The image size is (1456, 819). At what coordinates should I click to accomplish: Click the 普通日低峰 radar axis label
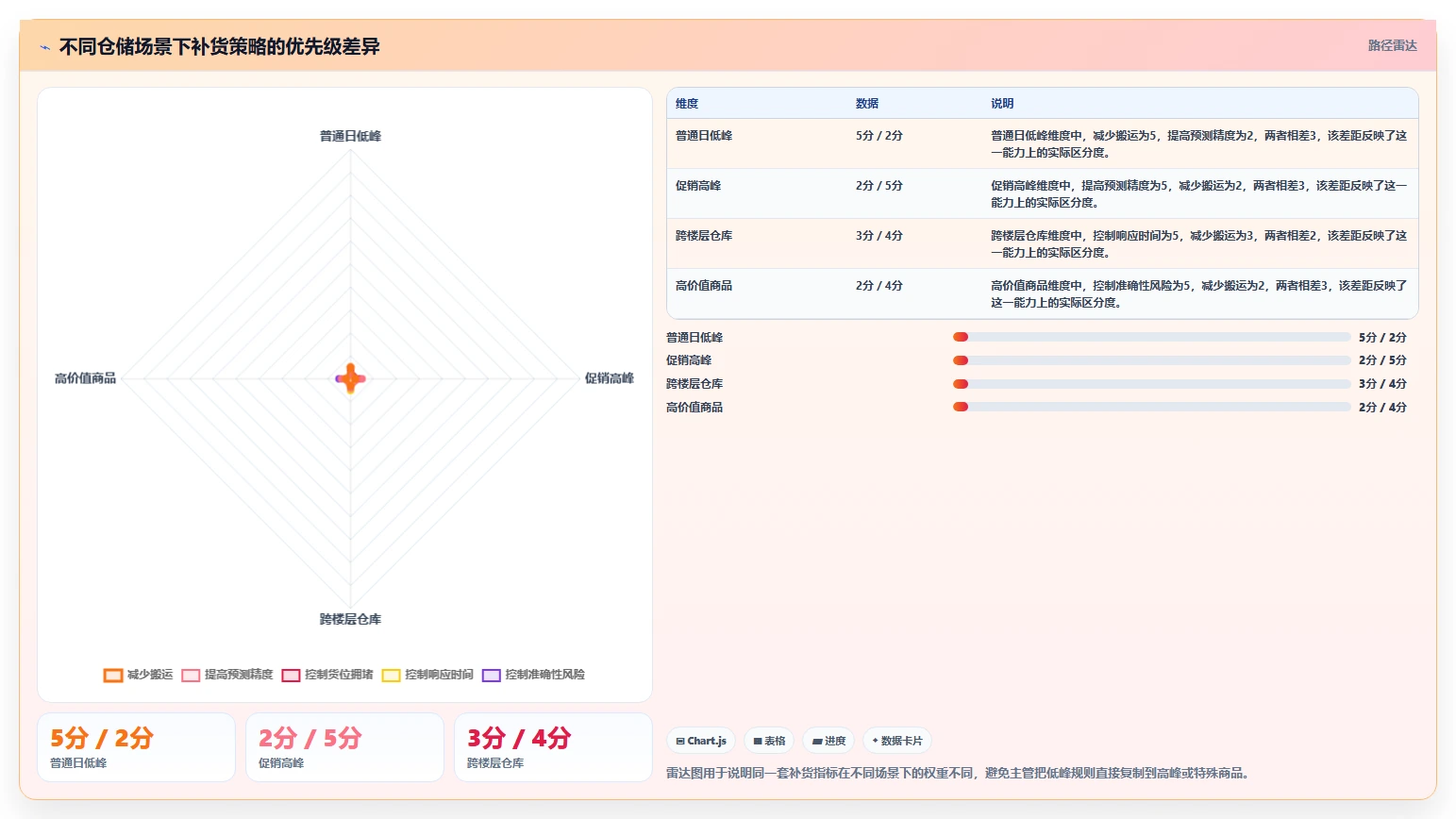pos(350,136)
